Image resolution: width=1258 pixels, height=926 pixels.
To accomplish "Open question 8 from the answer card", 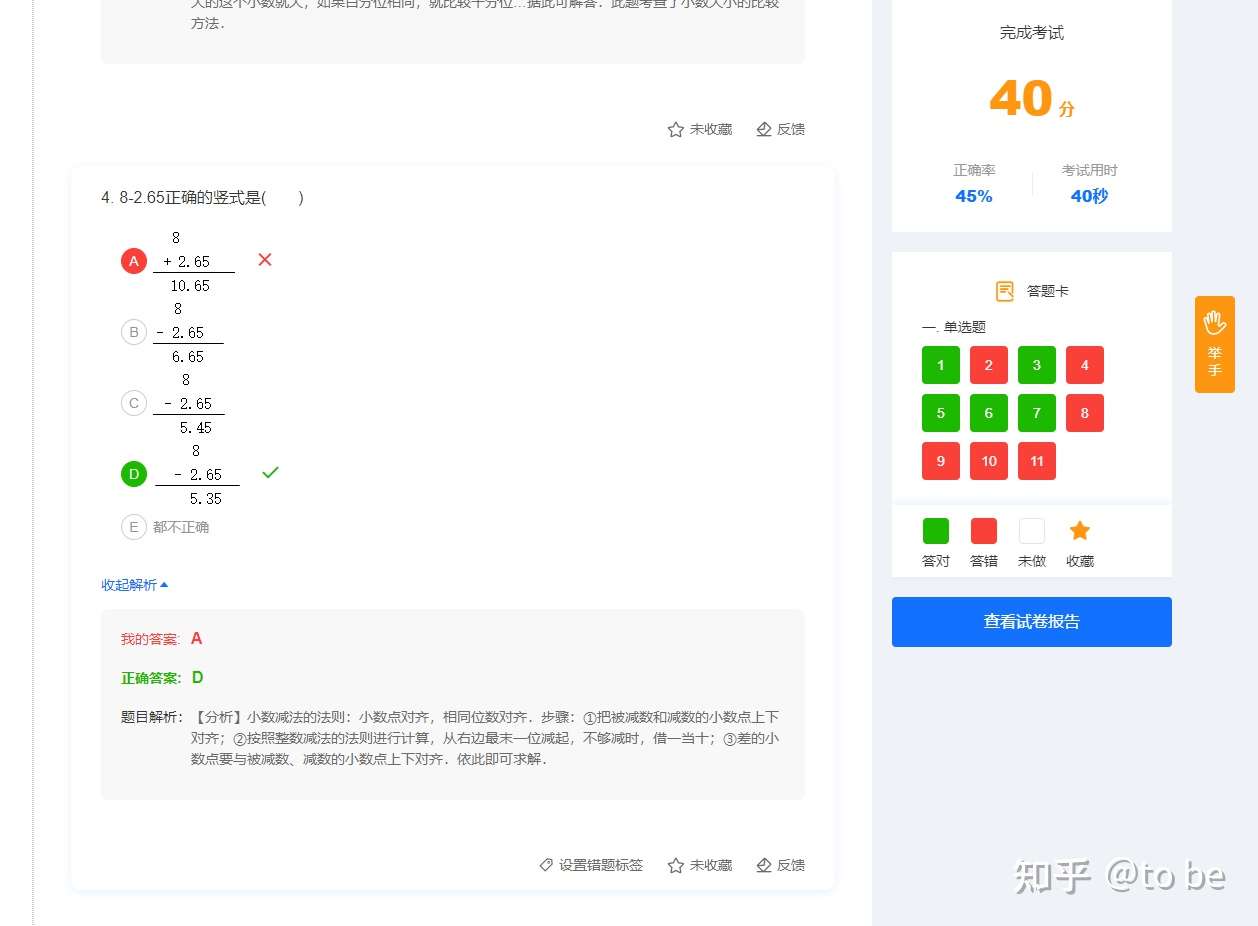I will click(x=1084, y=413).
